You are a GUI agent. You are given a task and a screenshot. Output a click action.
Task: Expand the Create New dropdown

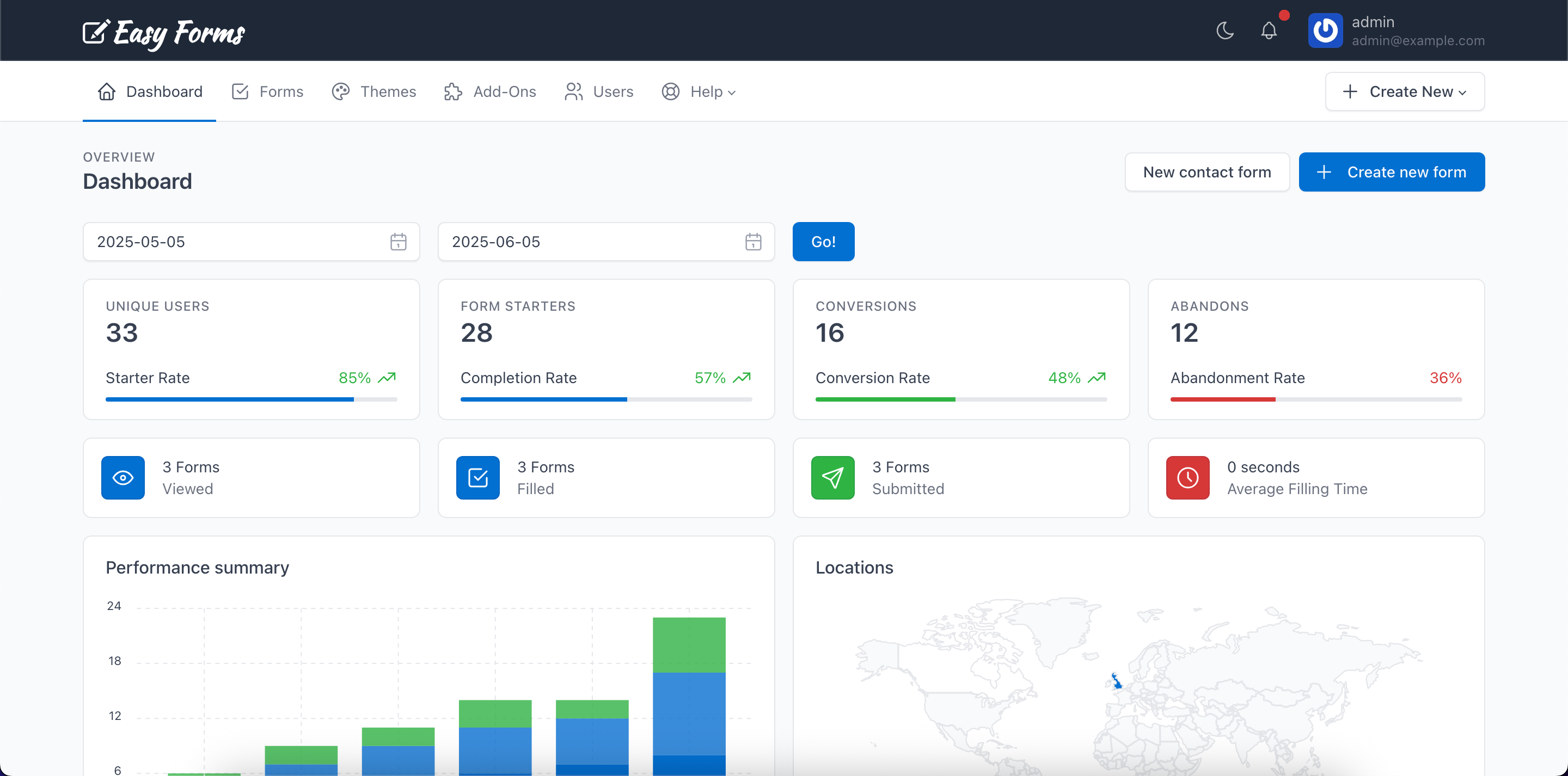tap(1404, 91)
